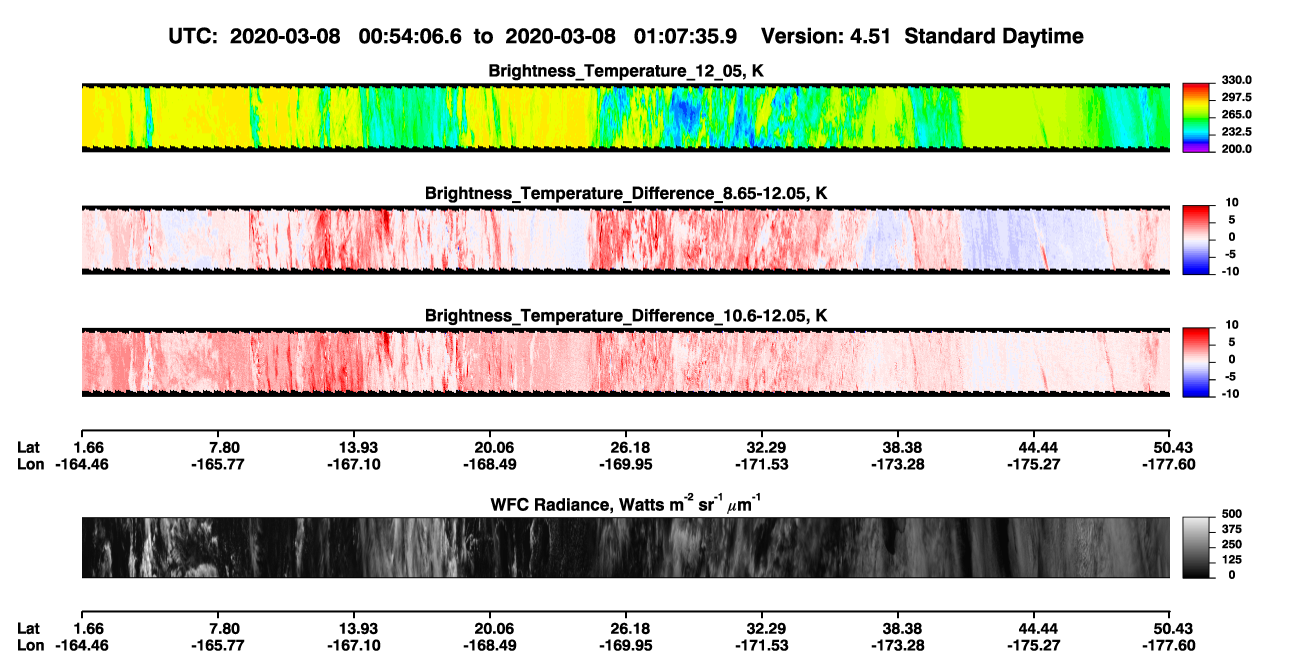Click the Brightness_Temperature_Difference_10.6-12.05 panel title
The width and height of the screenshot is (1300, 667).
click(626, 316)
